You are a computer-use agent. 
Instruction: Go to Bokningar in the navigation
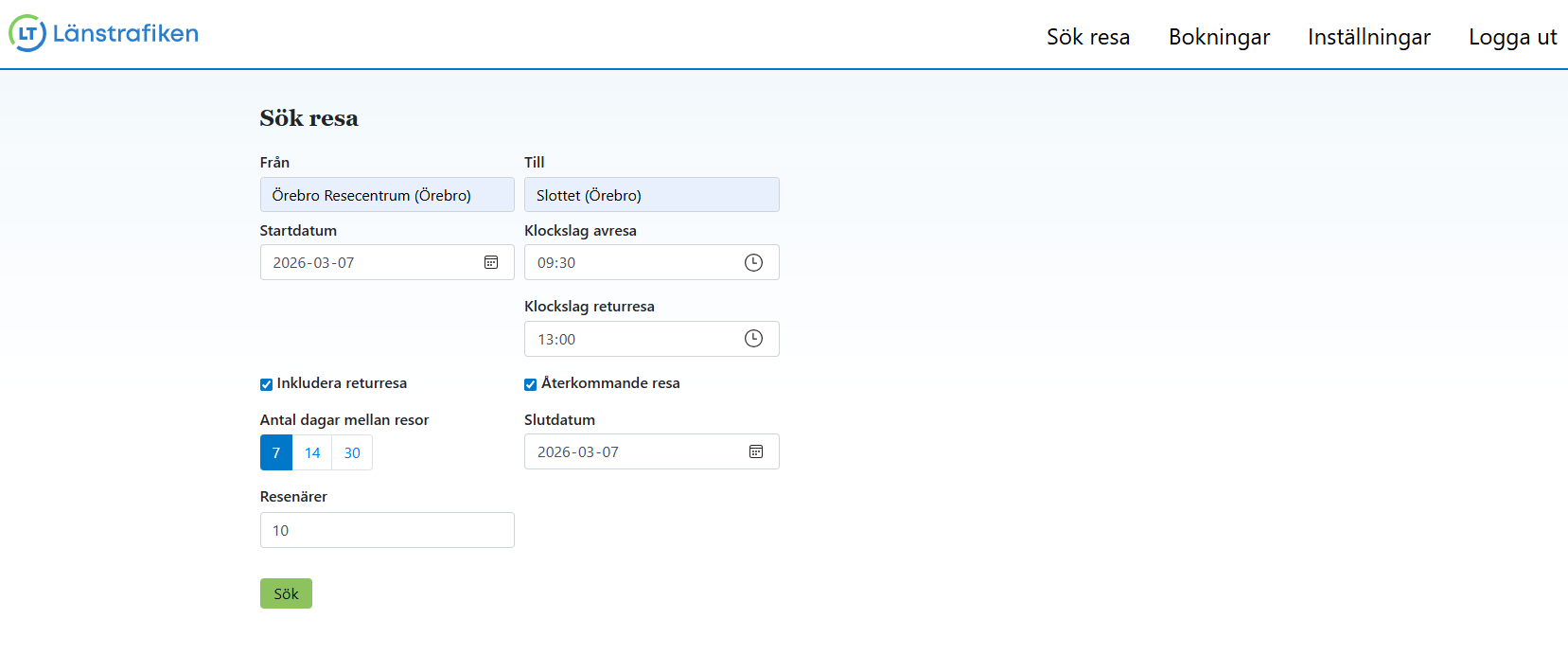point(1219,37)
